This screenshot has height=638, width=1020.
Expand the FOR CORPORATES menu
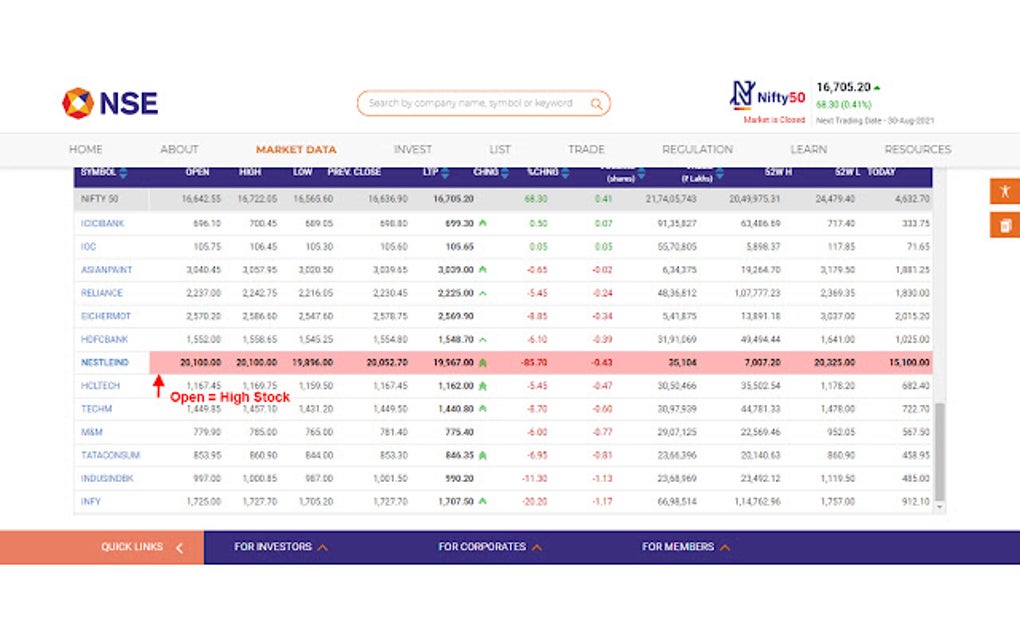[x=489, y=547]
